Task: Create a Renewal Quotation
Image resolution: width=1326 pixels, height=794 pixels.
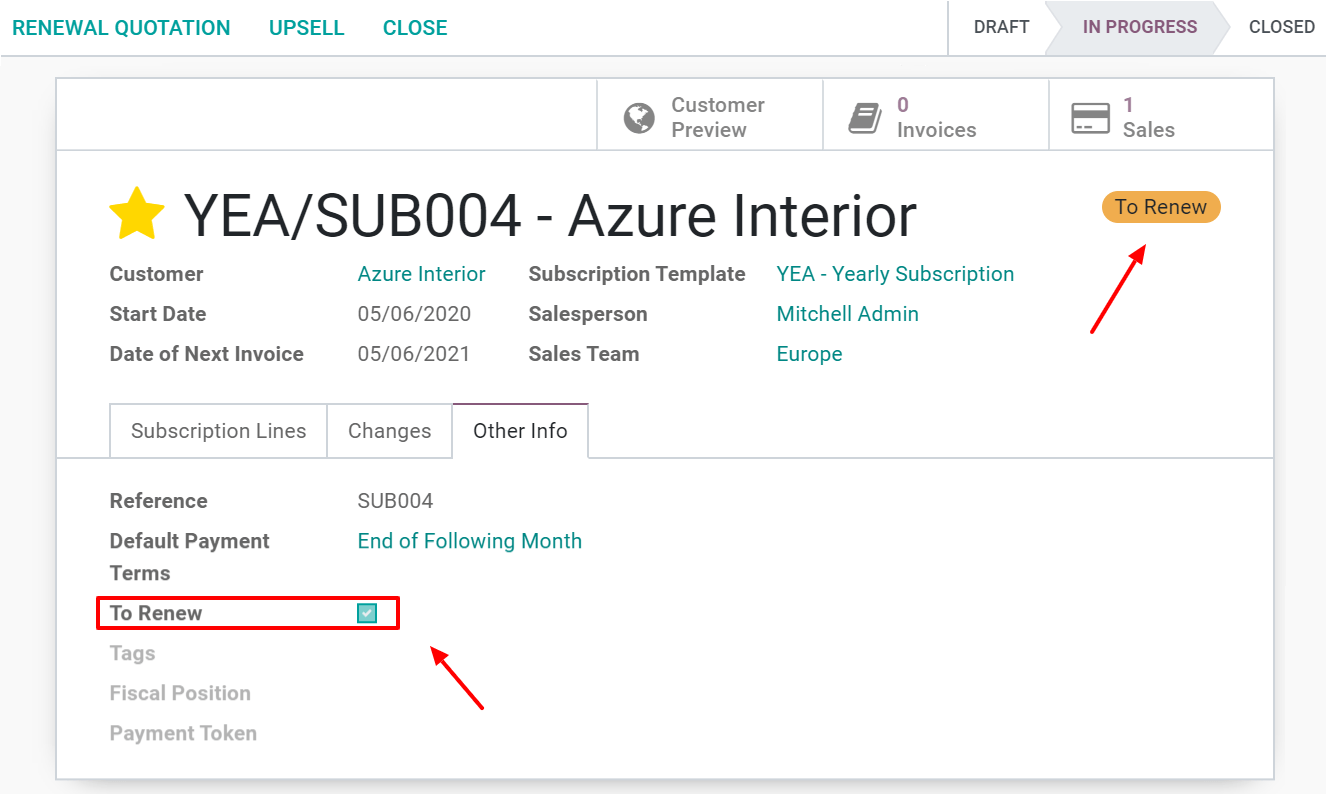Action: (x=121, y=27)
